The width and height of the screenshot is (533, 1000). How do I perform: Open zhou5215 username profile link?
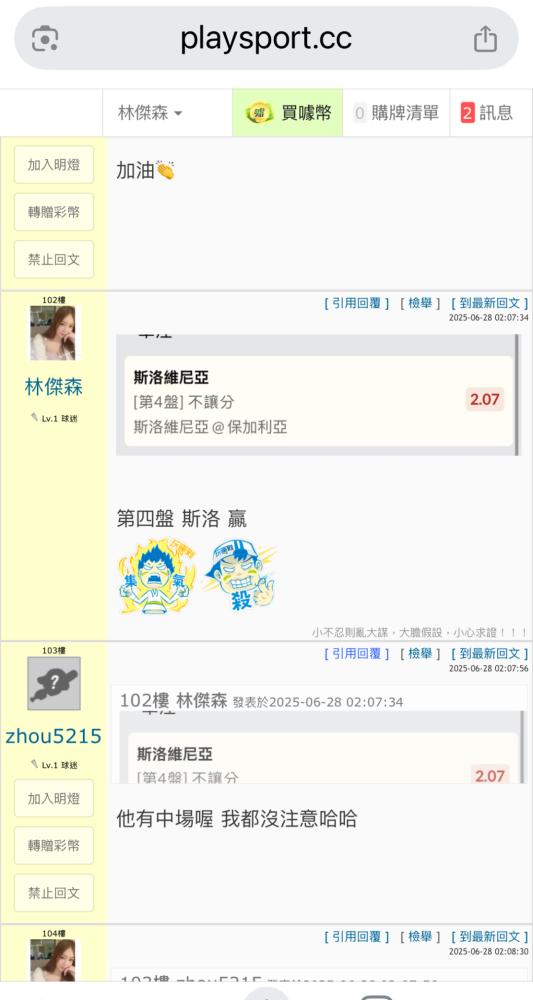pos(54,737)
